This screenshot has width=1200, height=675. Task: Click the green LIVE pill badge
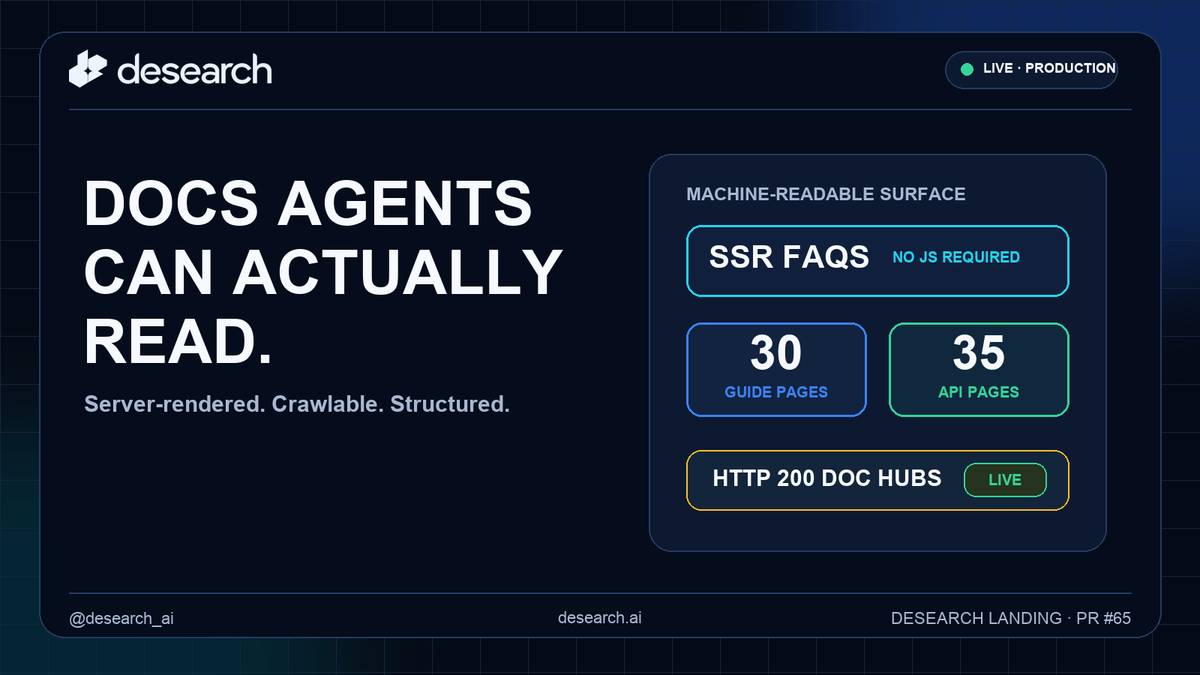[1005, 480]
